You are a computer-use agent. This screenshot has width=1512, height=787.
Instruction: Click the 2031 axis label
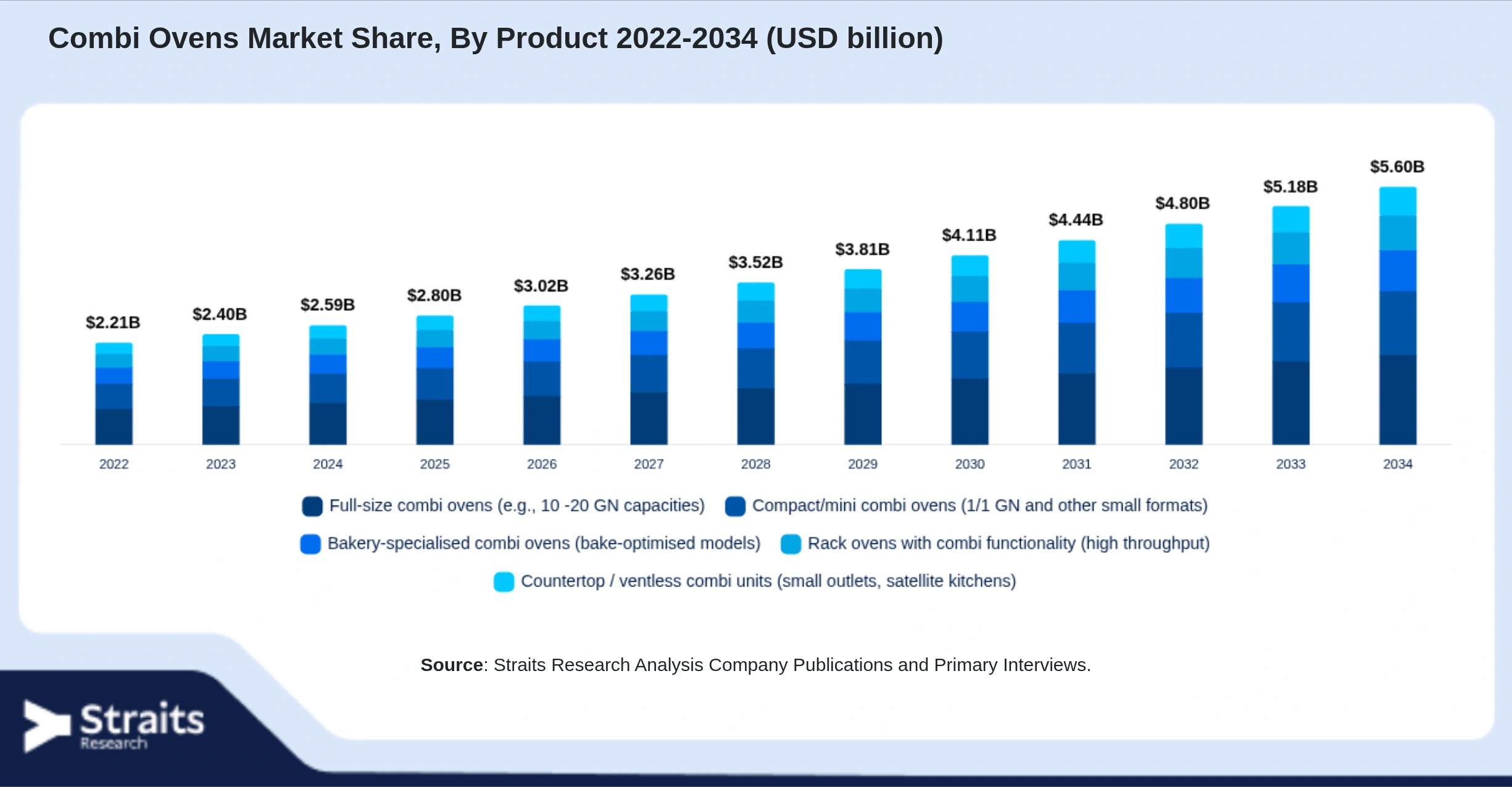[1077, 464]
